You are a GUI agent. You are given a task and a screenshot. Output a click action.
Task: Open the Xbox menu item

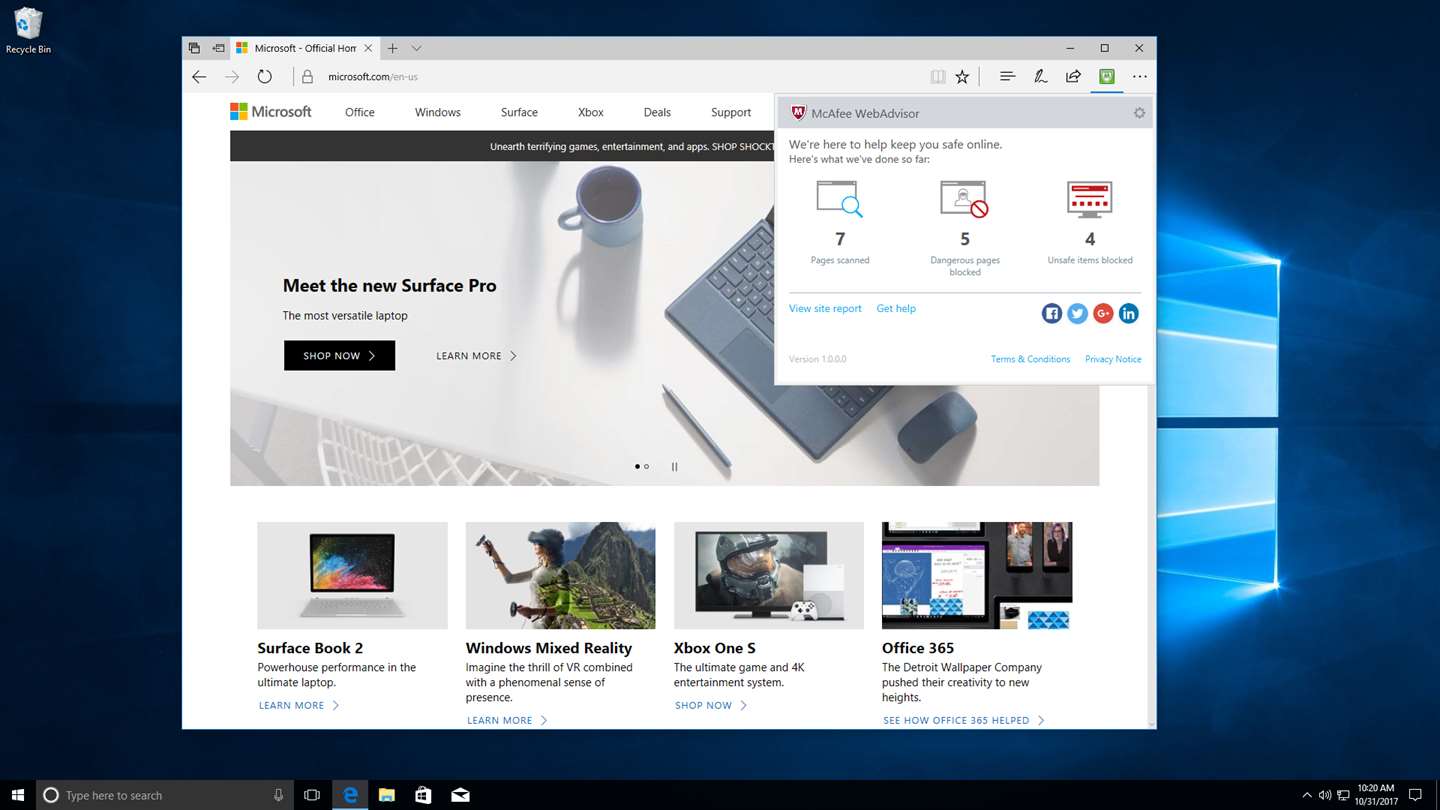tap(591, 113)
